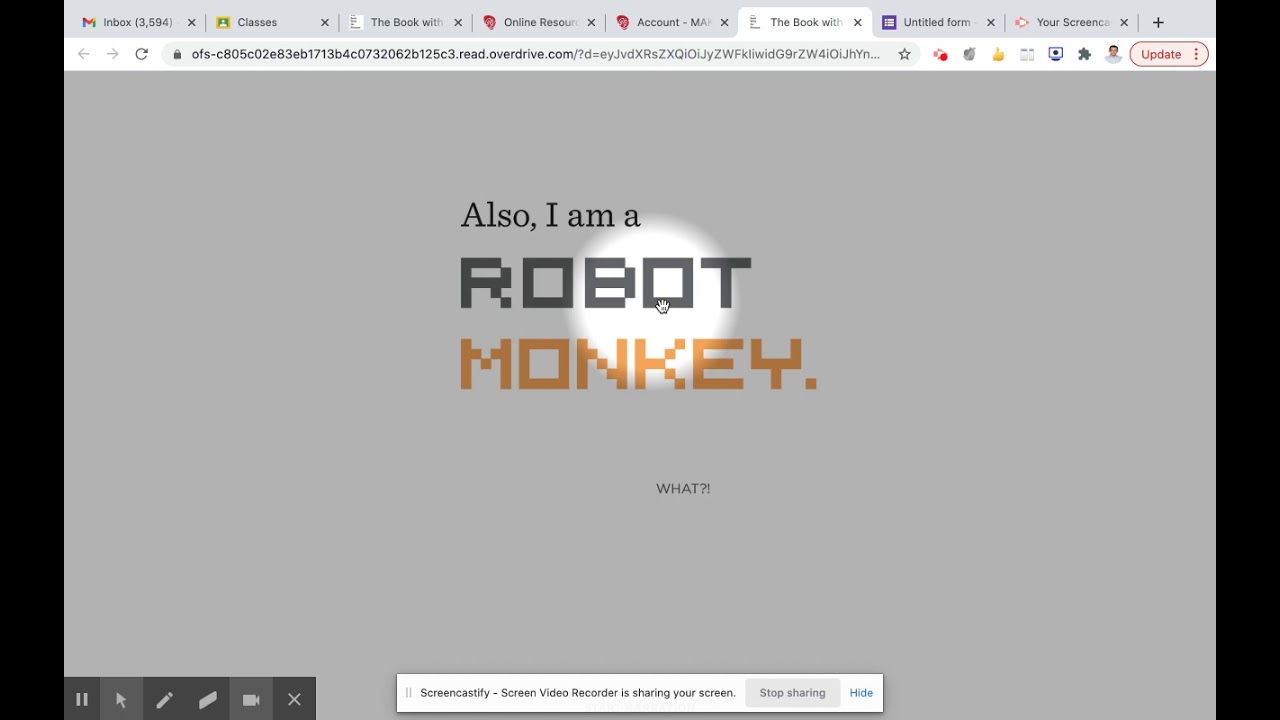Close the Screencastify drawing toolbar
Screen dimensions: 1280x720
pyautogui.click(x=294, y=699)
